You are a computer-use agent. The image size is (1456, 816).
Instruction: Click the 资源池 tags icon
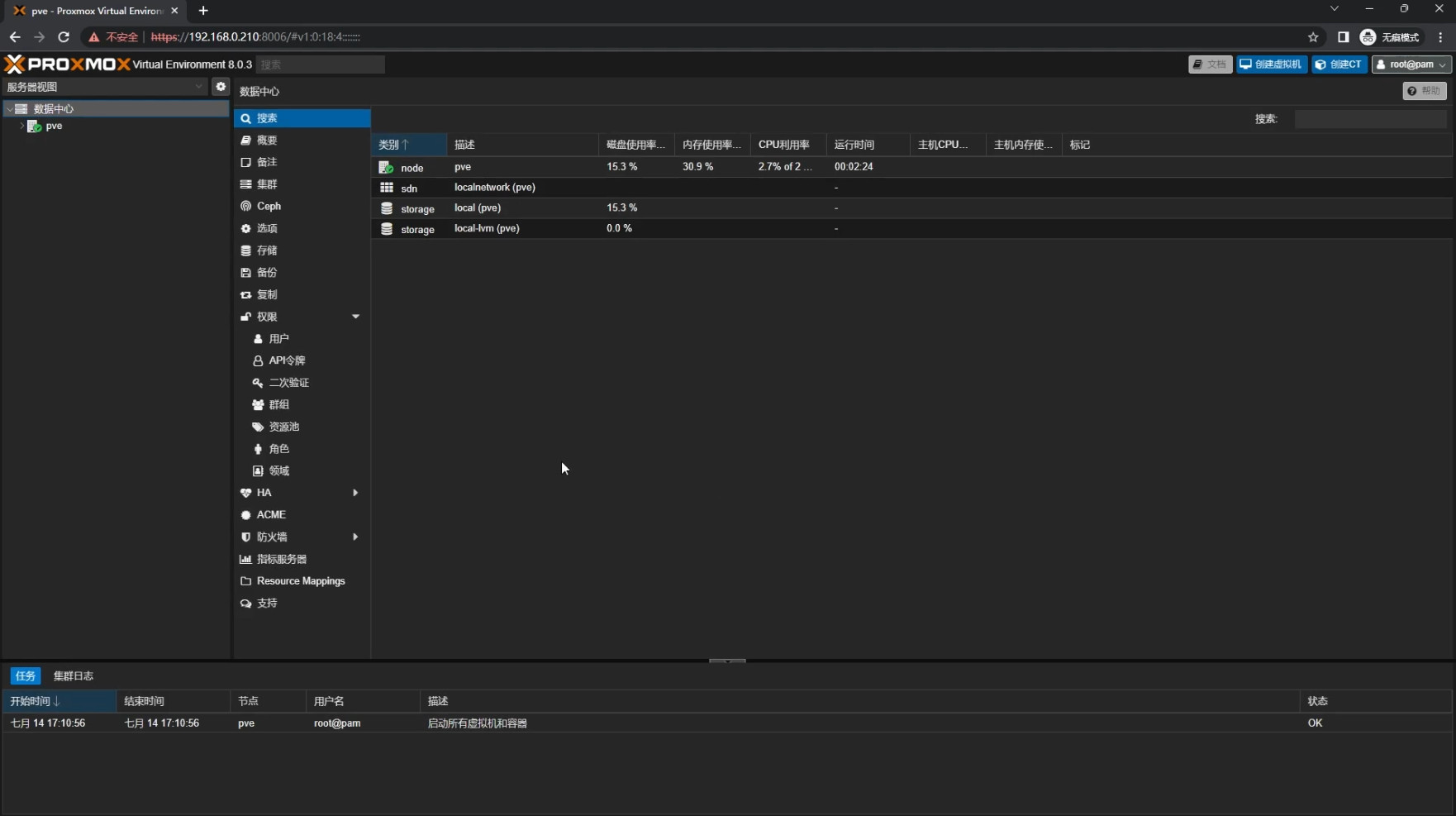(x=258, y=427)
